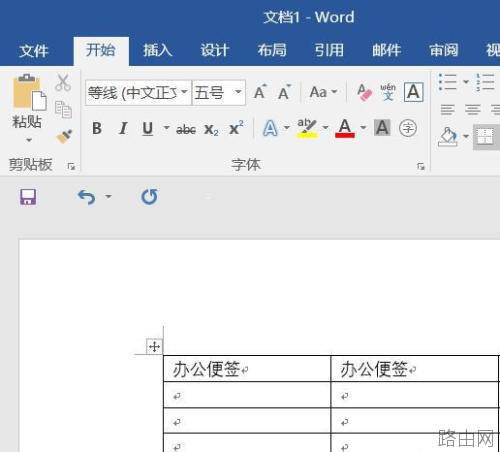Open the Change Case Aa menu
Image resolution: width=500 pixels, height=452 pixels.
323,92
